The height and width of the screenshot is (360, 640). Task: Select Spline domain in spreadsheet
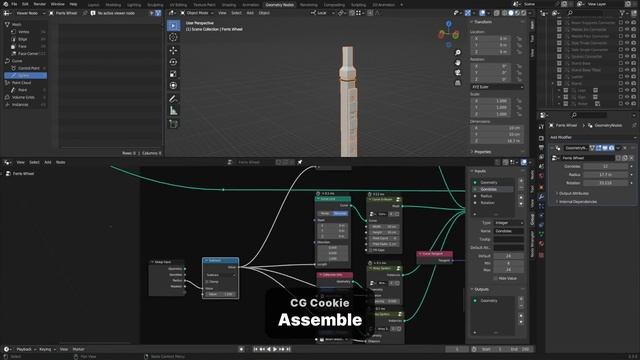pyautogui.click(x=26, y=76)
